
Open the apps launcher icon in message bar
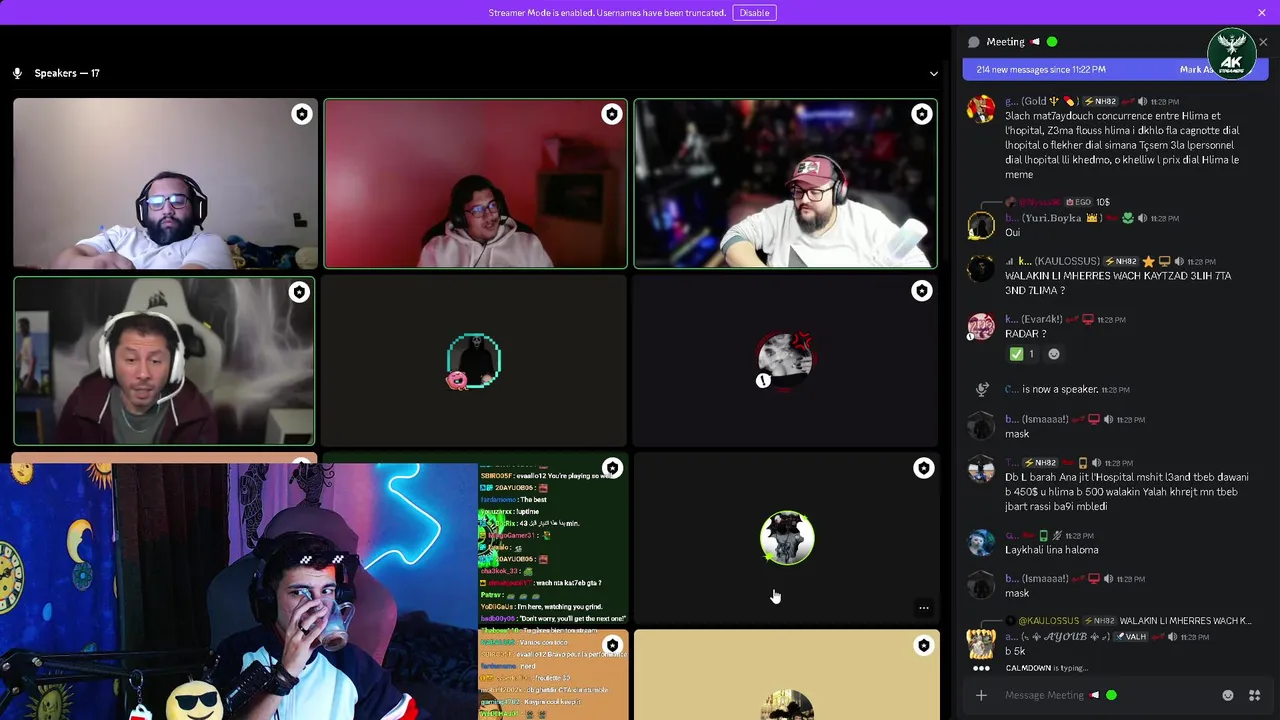click(x=1254, y=695)
